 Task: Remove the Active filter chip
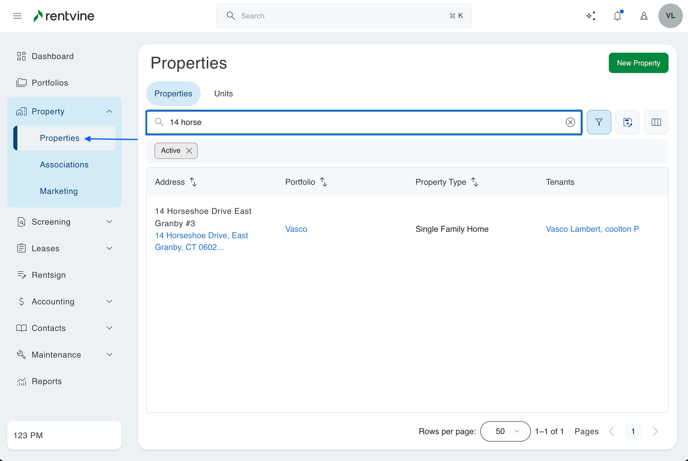click(189, 151)
